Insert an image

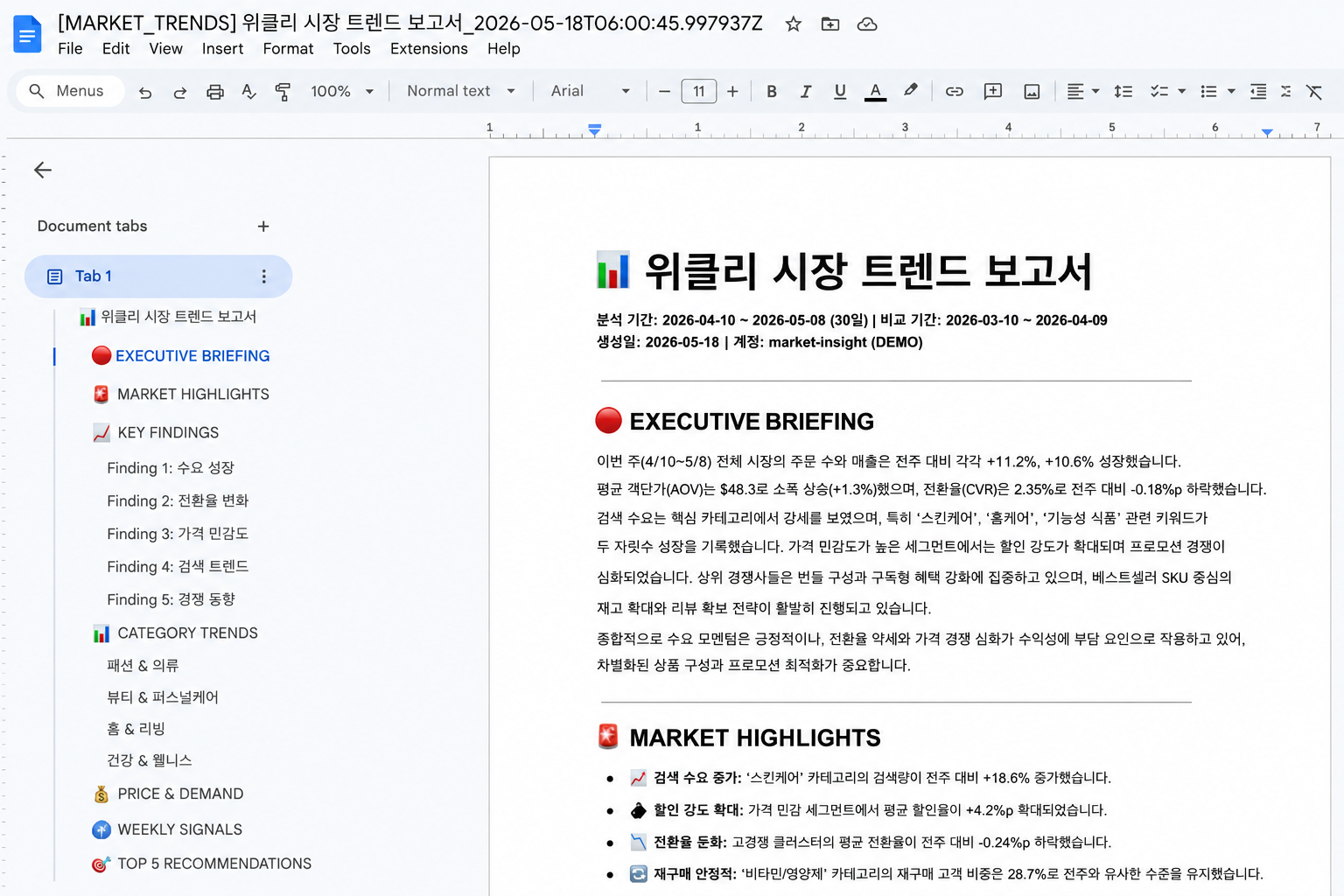[1032, 91]
